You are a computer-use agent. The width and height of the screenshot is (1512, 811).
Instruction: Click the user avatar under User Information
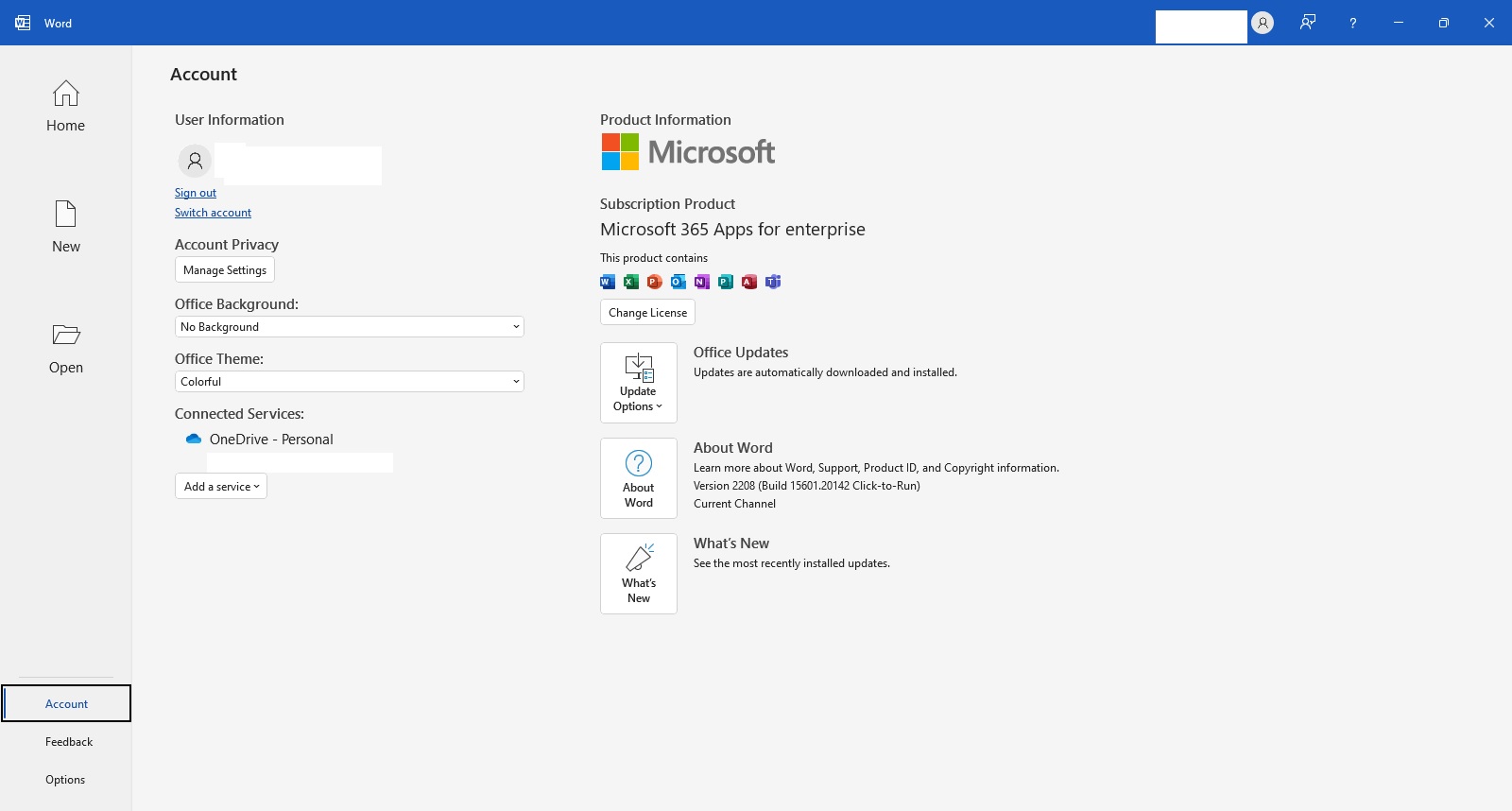(x=195, y=161)
